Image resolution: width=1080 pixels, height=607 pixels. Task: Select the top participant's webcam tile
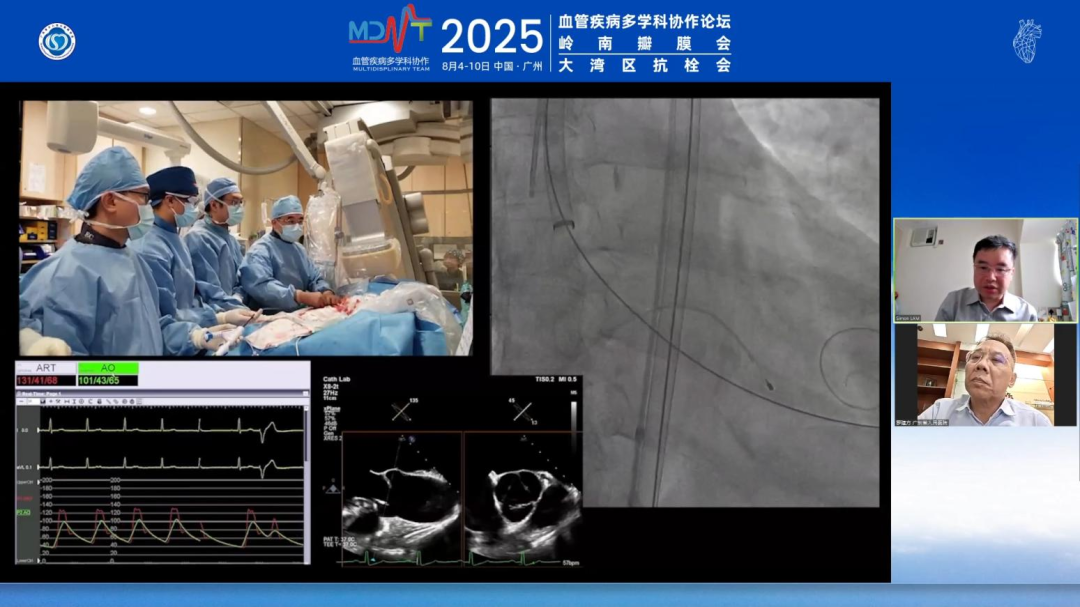point(985,270)
